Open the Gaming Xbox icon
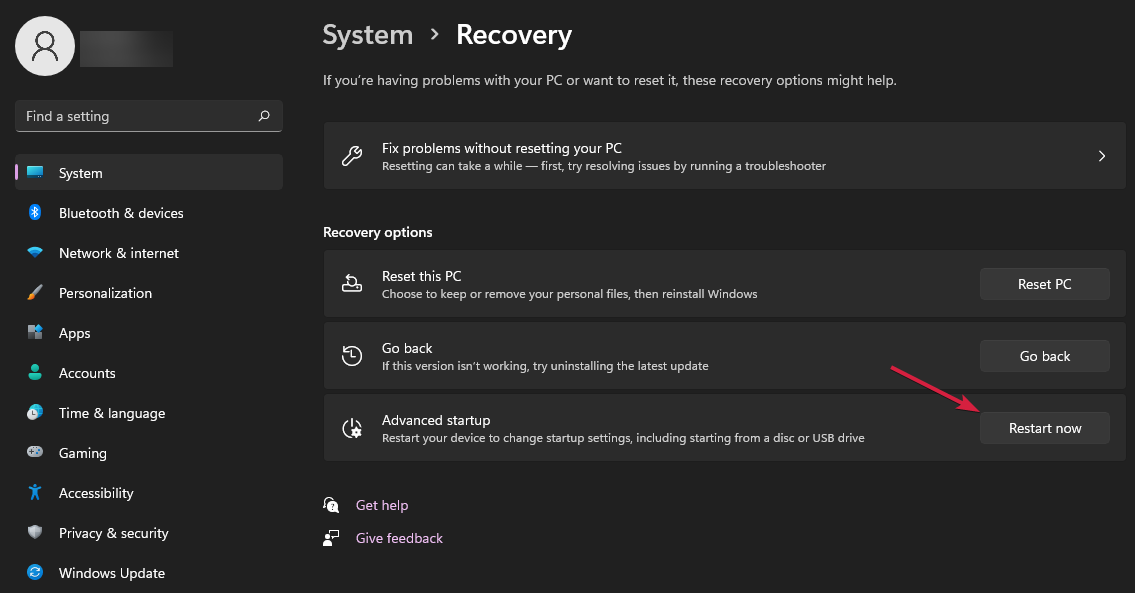 coord(33,453)
